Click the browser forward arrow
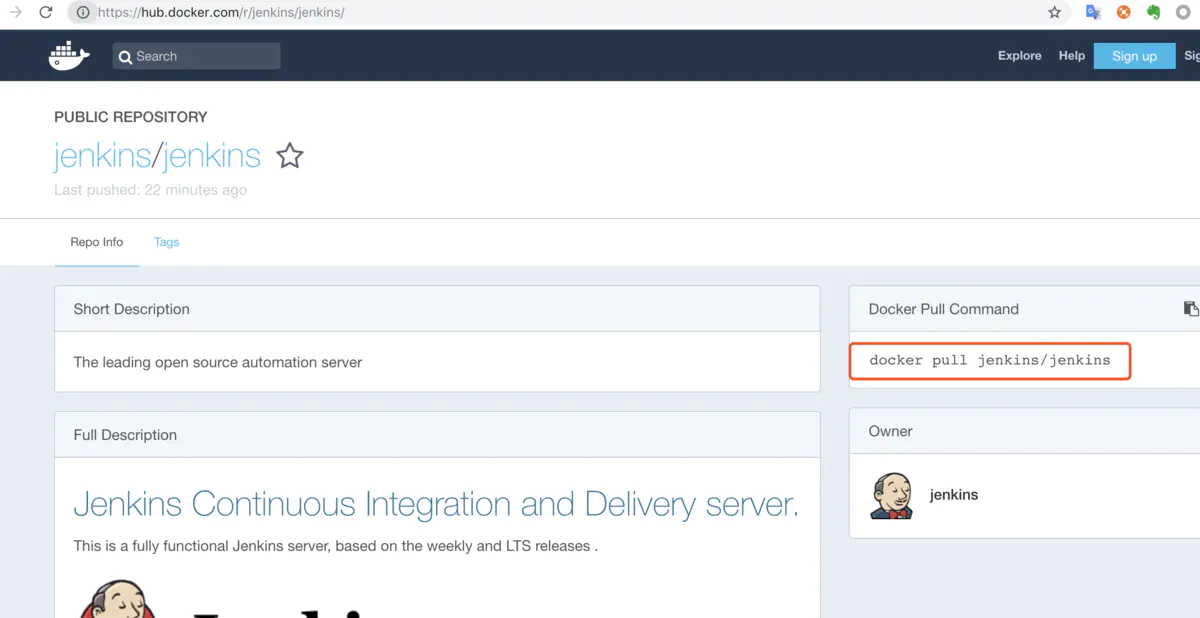1200x618 pixels. point(15,13)
